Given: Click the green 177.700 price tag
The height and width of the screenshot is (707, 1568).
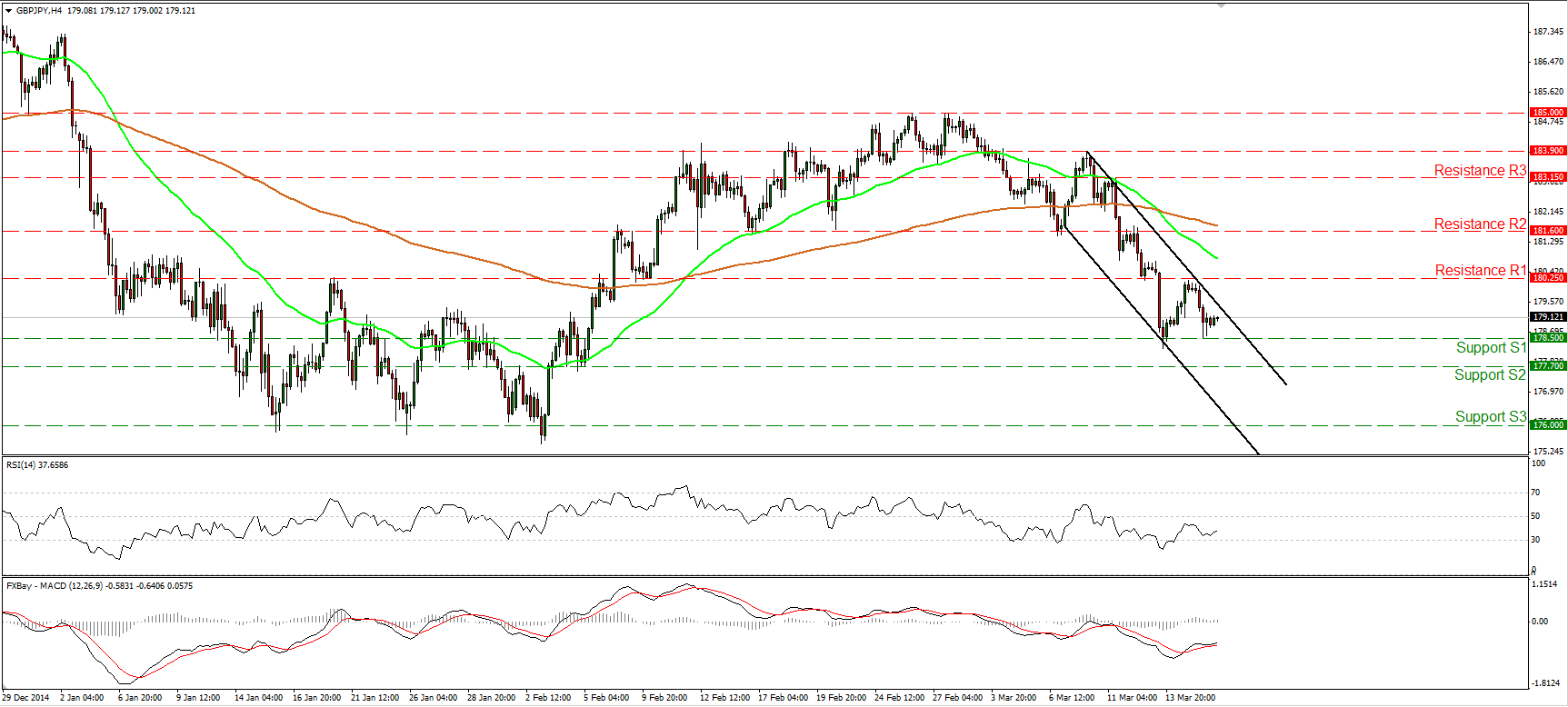Looking at the screenshot, I should click(1548, 366).
